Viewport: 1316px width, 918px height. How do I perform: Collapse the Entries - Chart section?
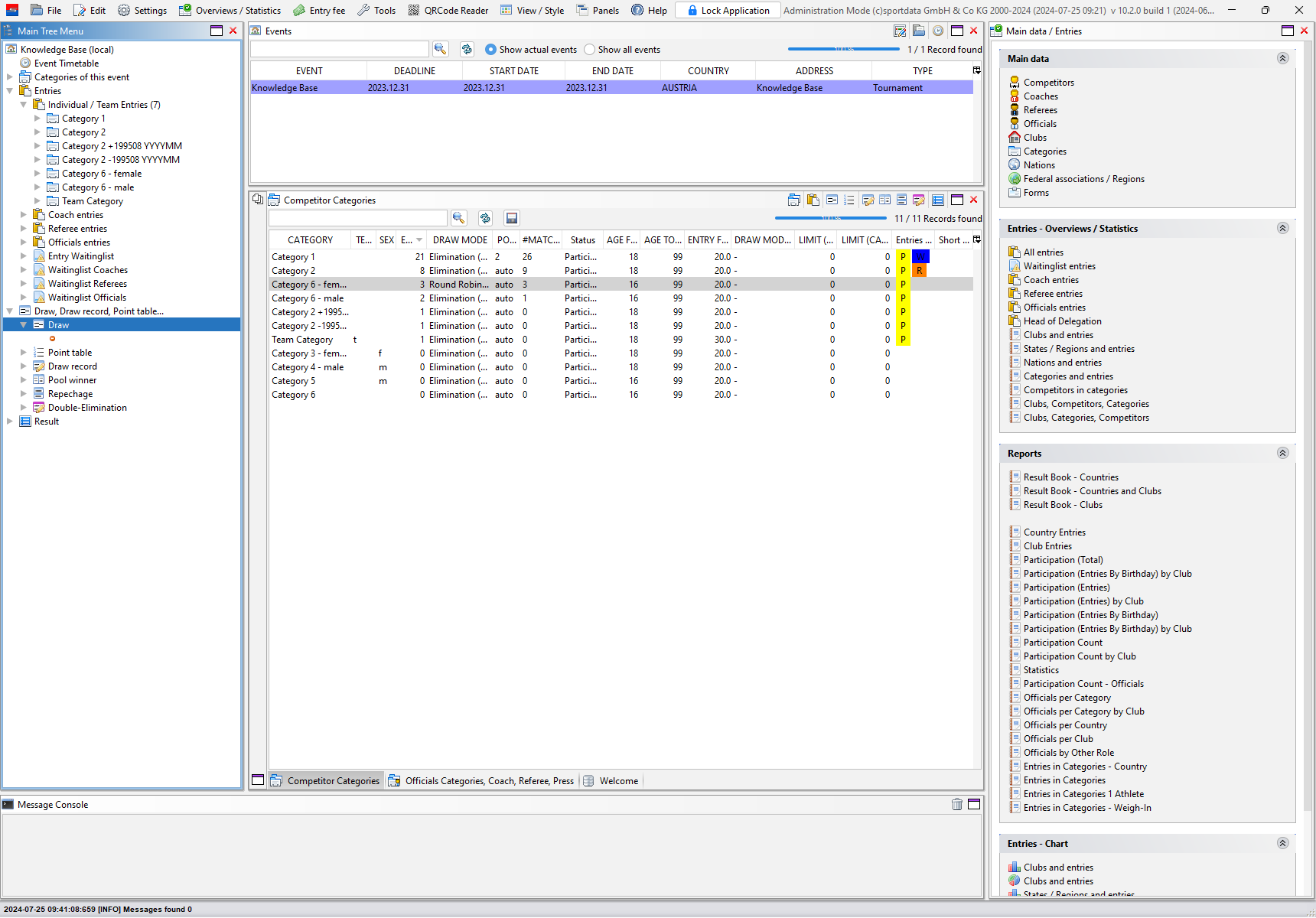pos(1283,843)
